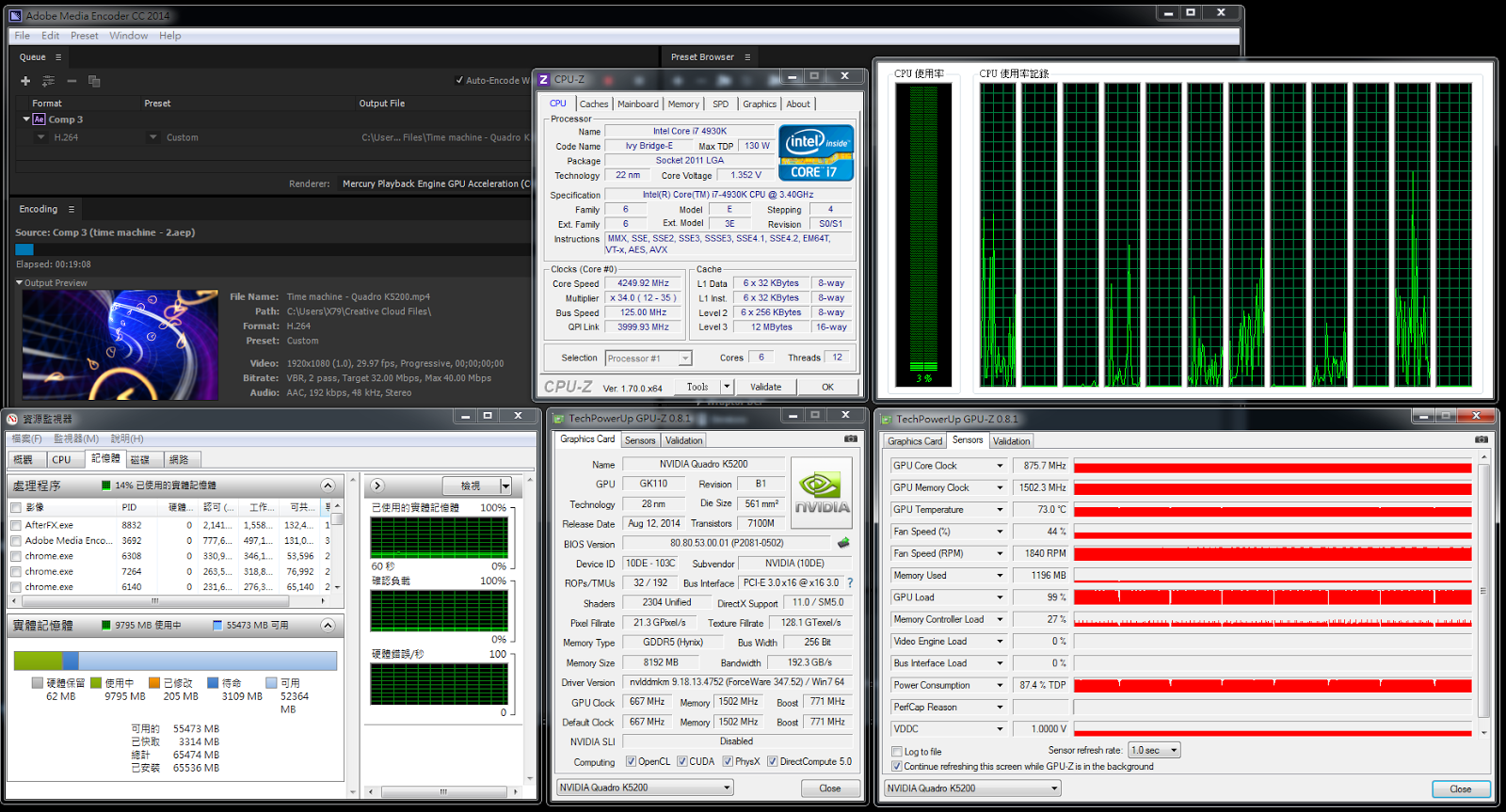Open the Queue panel menu icon
The width and height of the screenshot is (1506, 812).
click(x=58, y=57)
